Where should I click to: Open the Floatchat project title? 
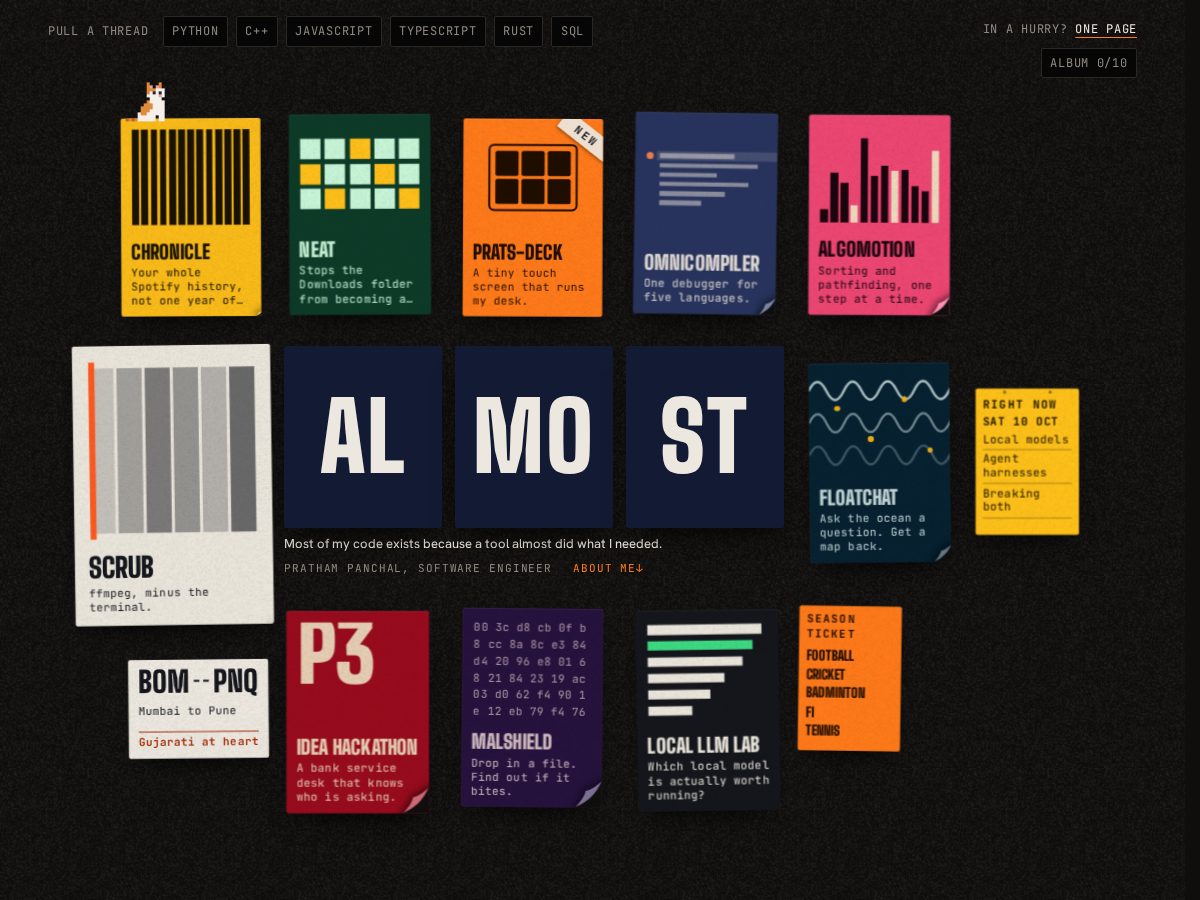[x=858, y=497]
